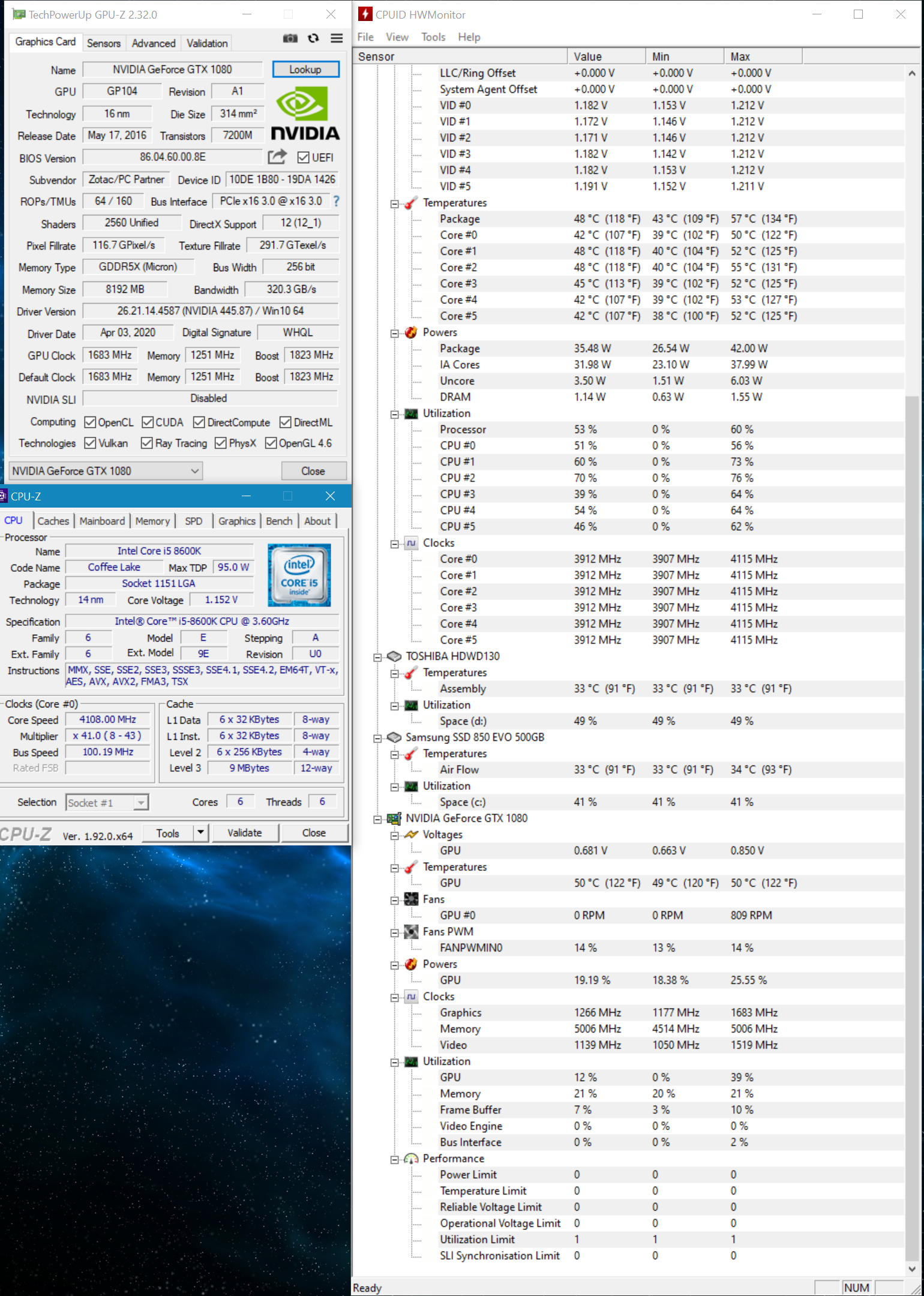
Task: Click the GPU-Z Lookup button
Action: 305,69
